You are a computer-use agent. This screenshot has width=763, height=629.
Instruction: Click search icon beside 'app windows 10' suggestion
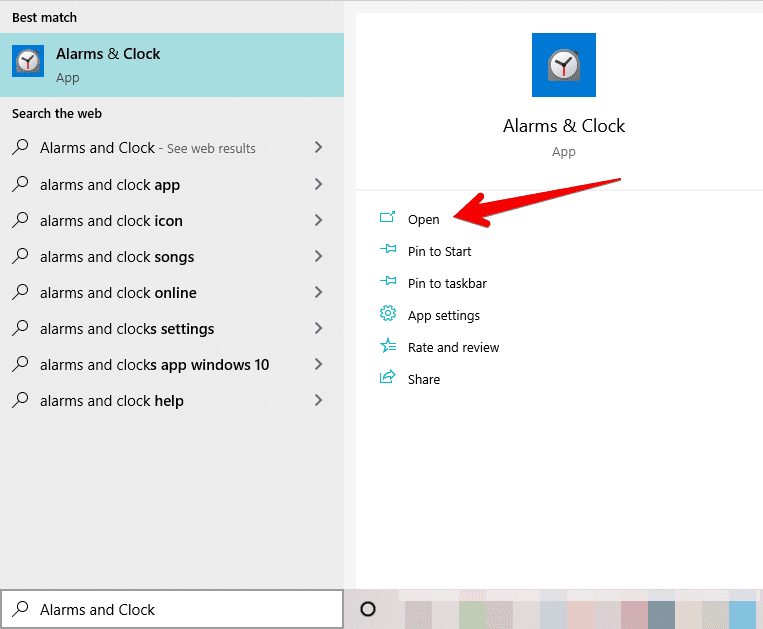pyautogui.click(x=20, y=364)
